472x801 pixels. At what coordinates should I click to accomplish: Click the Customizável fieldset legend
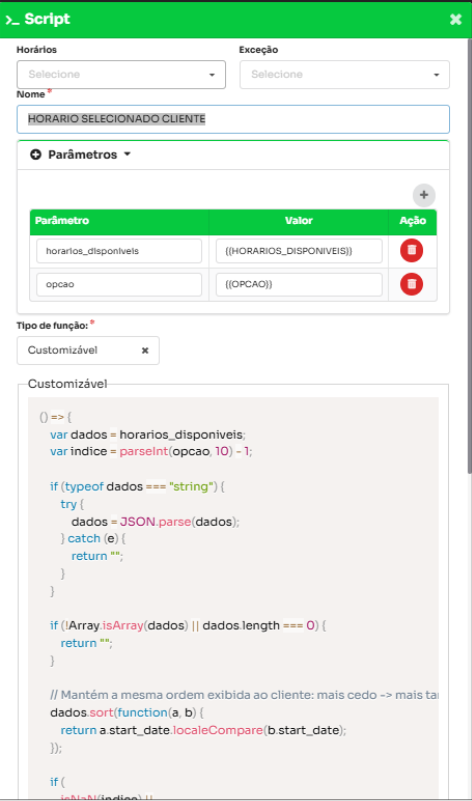[x=67, y=384]
